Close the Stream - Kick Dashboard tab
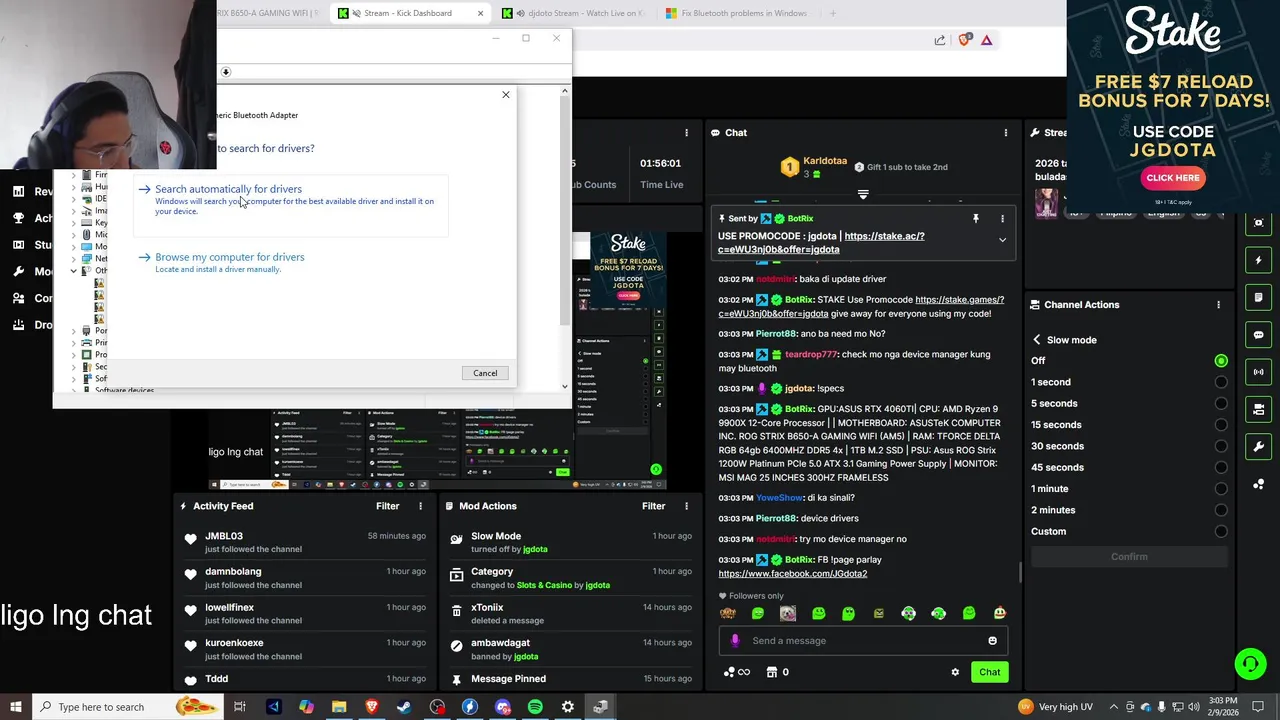1280x720 pixels. pyautogui.click(x=480, y=13)
